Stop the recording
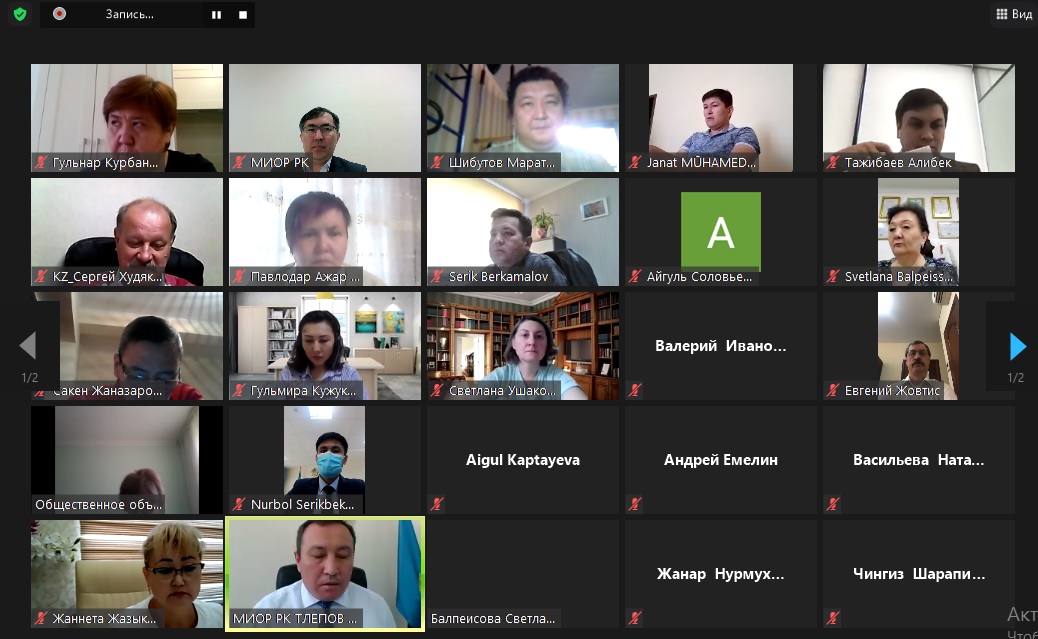Screen dimensions: 1038x639 243,15
